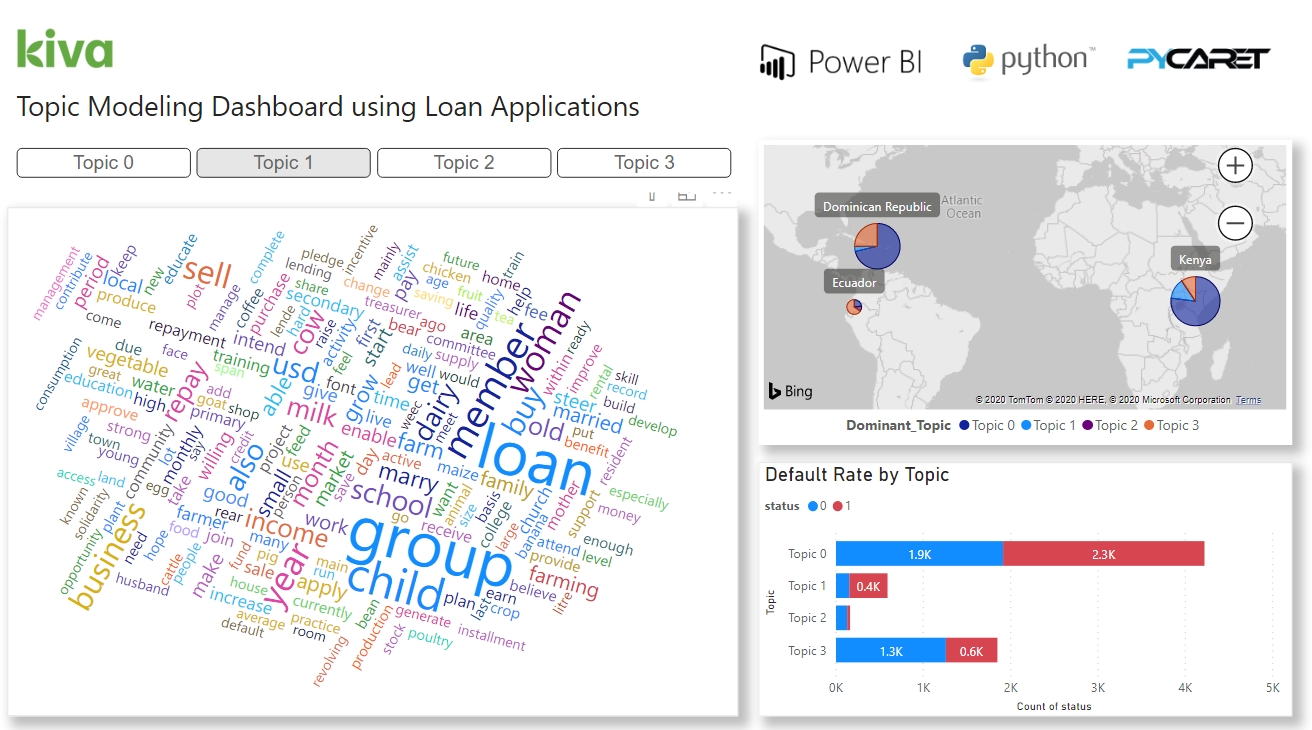Select the Topic 0 slicer button

click(x=104, y=163)
